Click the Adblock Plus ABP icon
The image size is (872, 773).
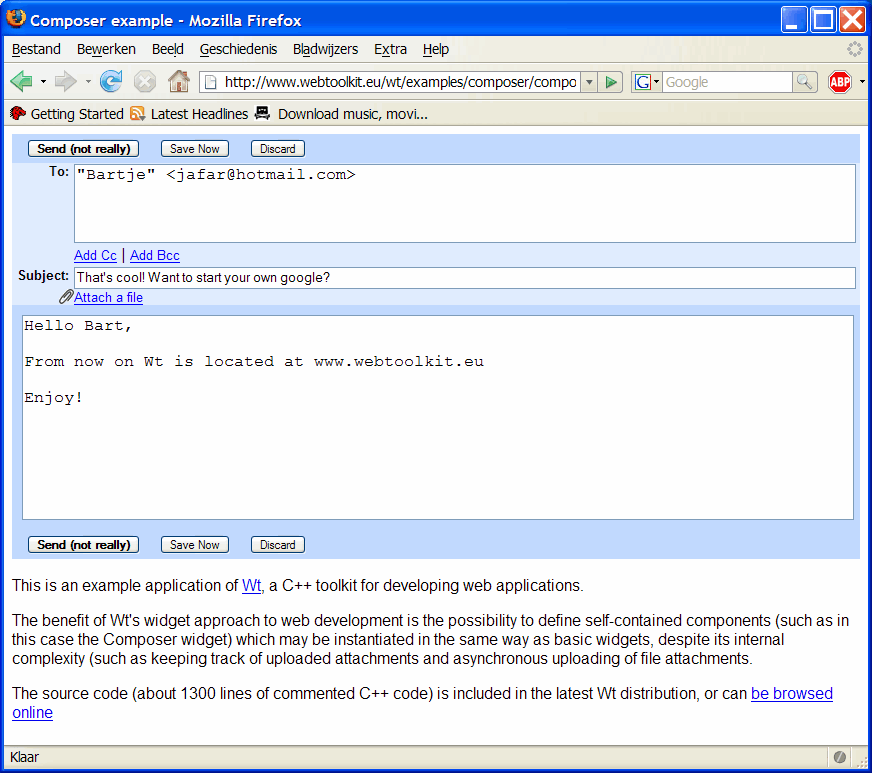tap(839, 82)
